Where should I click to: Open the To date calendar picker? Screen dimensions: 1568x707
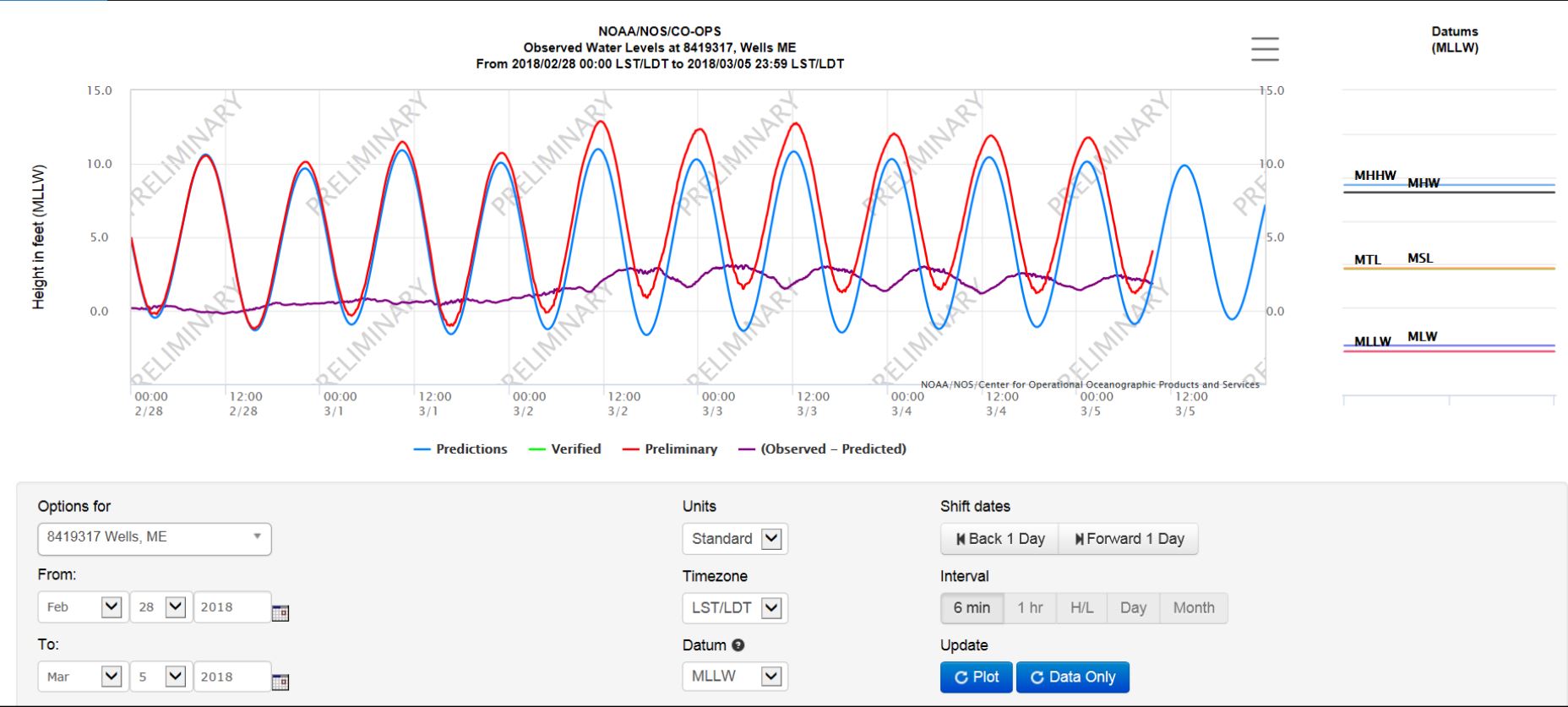click(x=280, y=682)
